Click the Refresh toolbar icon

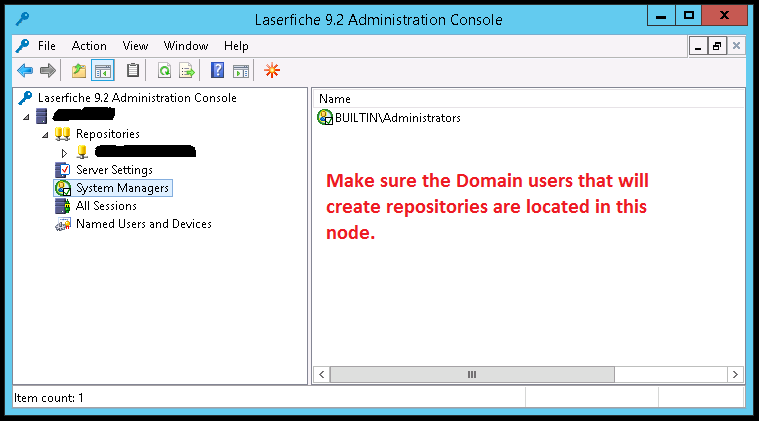tap(165, 71)
